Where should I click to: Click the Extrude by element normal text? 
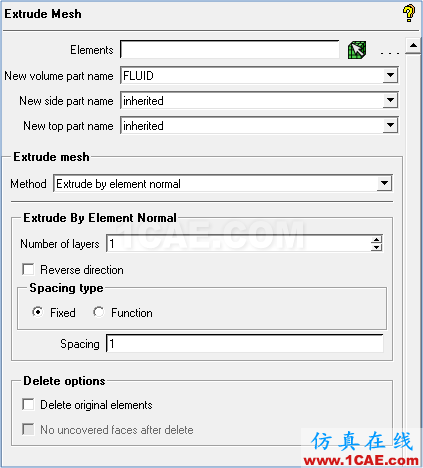118,184
